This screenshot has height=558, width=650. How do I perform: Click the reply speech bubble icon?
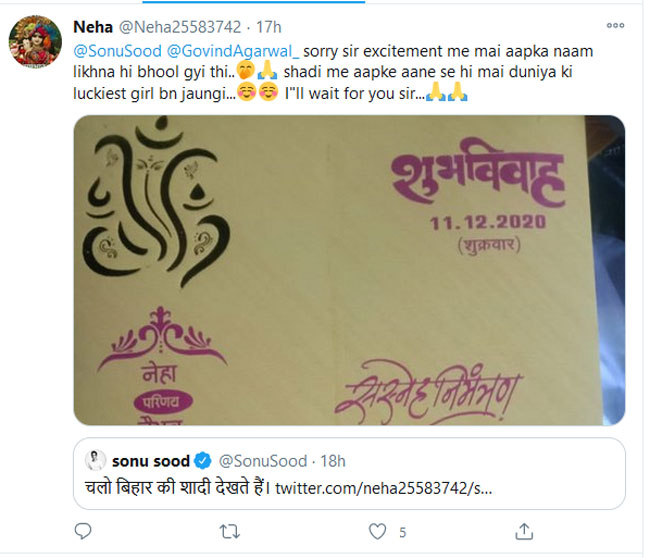pos(84,532)
